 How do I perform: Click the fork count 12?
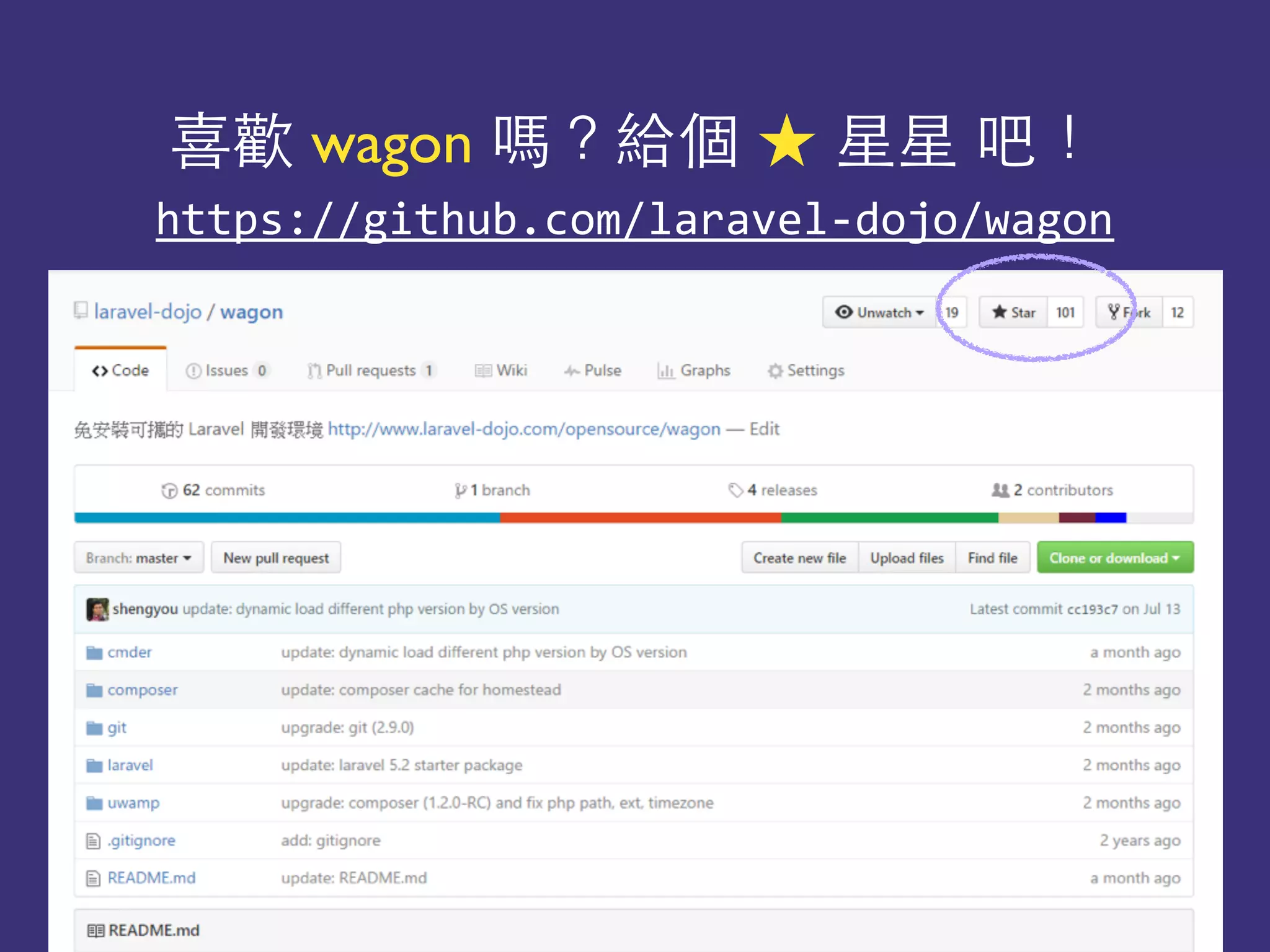click(1177, 312)
